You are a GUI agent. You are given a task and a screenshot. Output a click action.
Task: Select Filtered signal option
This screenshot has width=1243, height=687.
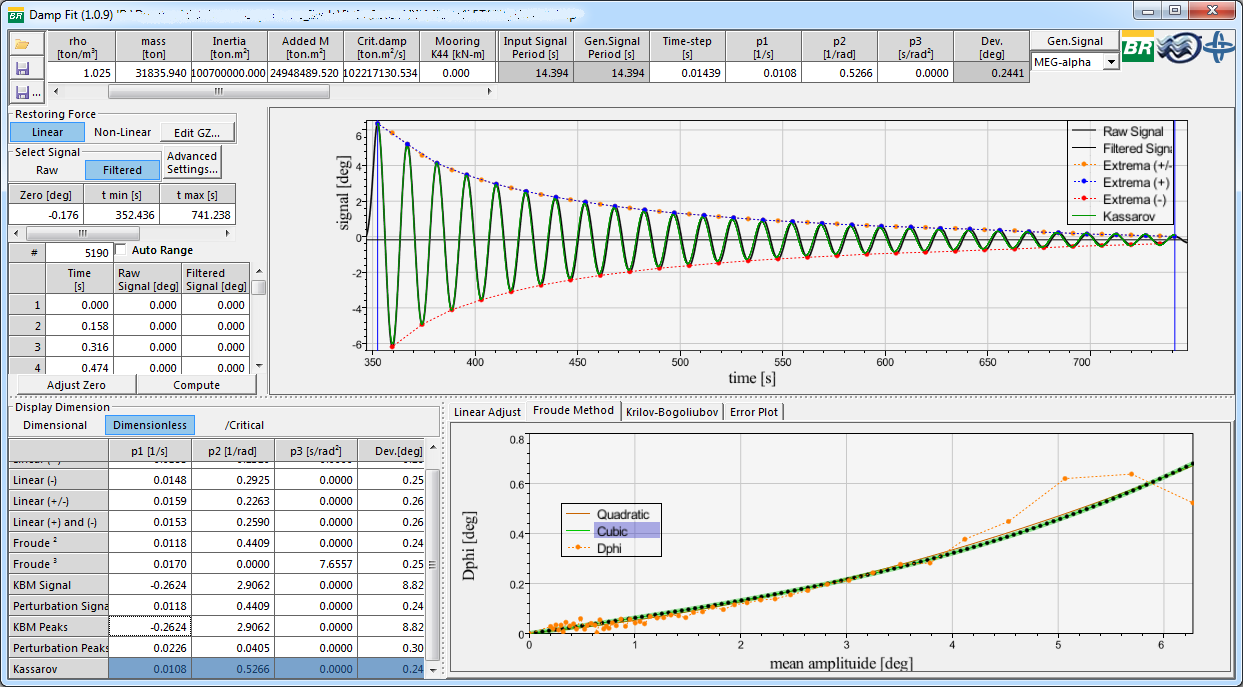pyautogui.click(x=122, y=170)
